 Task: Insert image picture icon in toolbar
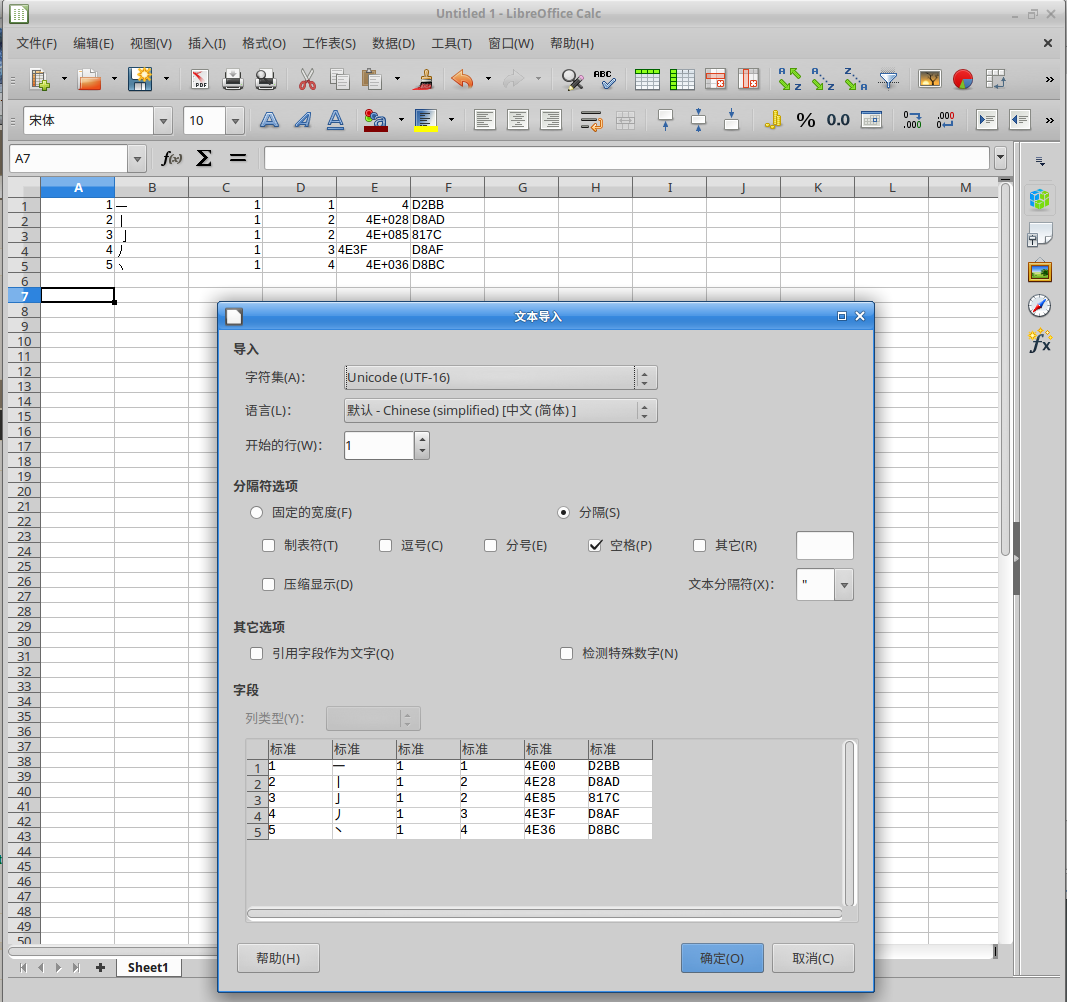click(930, 80)
